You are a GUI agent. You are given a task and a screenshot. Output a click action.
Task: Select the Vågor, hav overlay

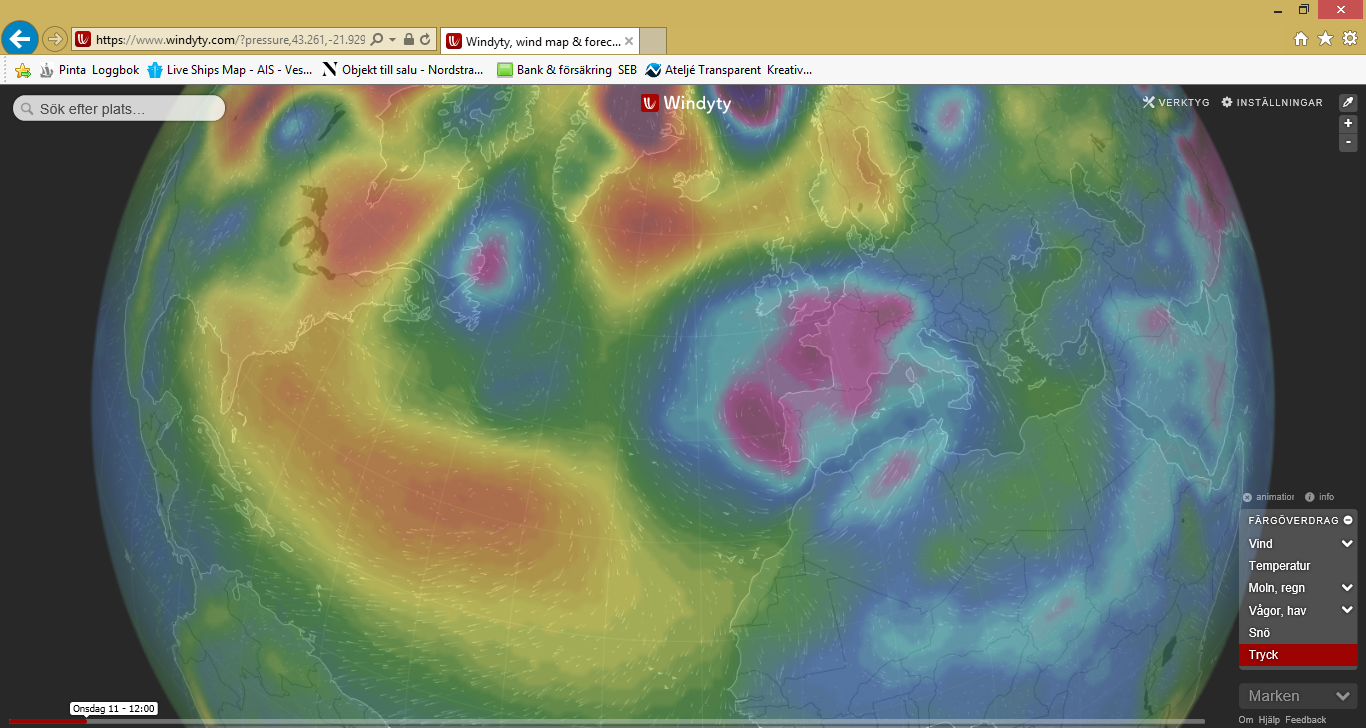pyautogui.click(x=1277, y=610)
